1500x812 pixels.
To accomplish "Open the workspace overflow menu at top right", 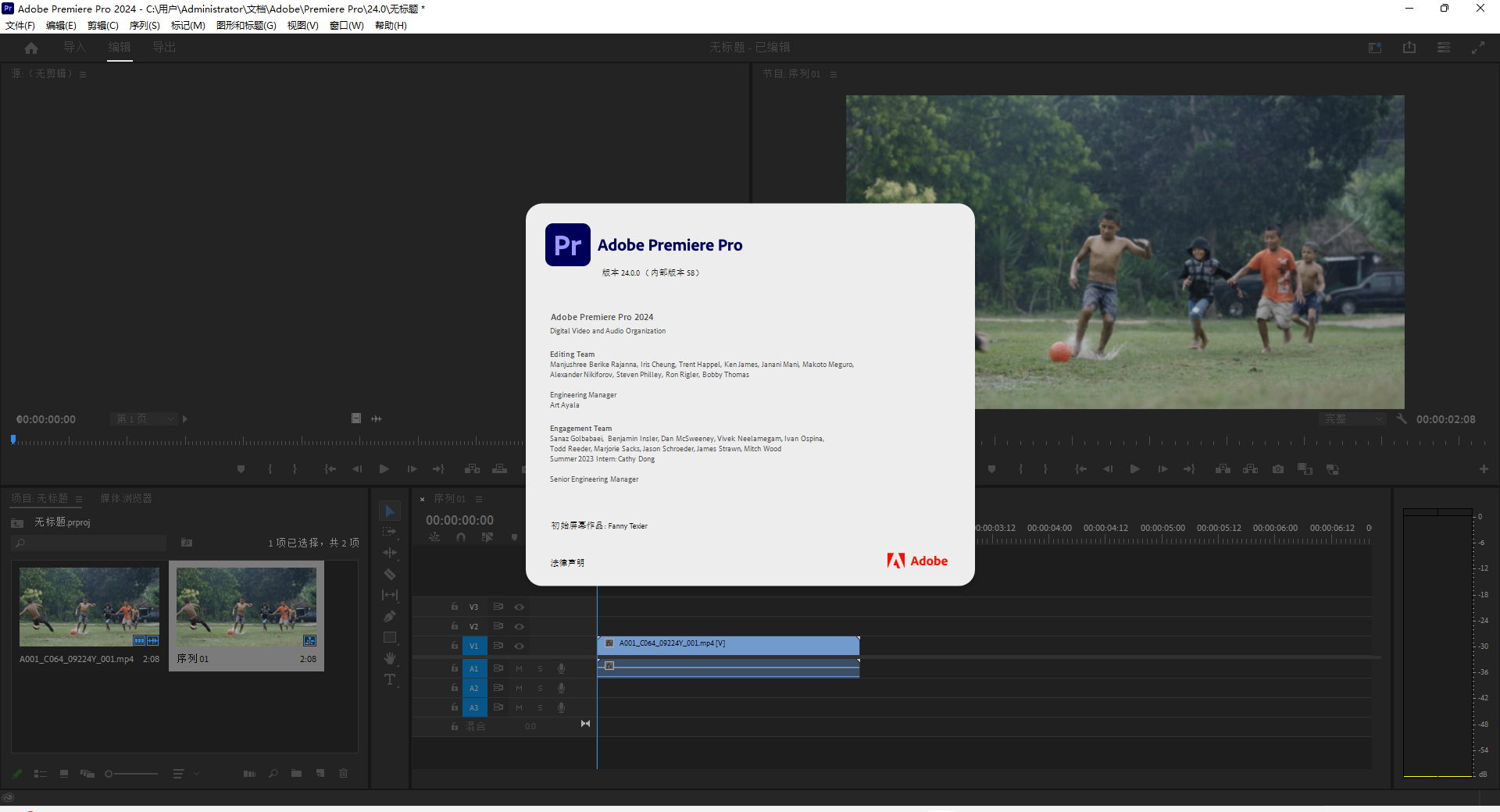I will pyautogui.click(x=1444, y=48).
